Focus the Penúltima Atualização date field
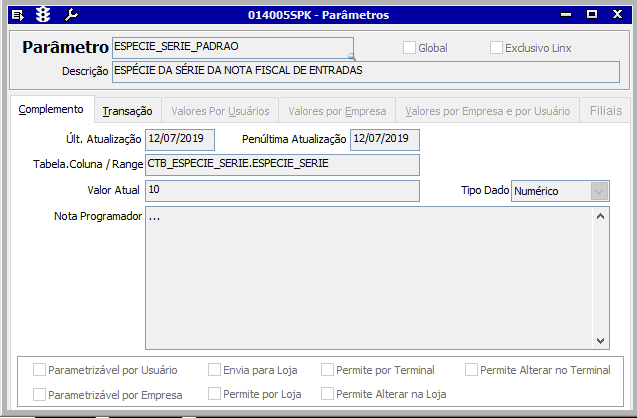637x418 pixels. tap(385, 139)
